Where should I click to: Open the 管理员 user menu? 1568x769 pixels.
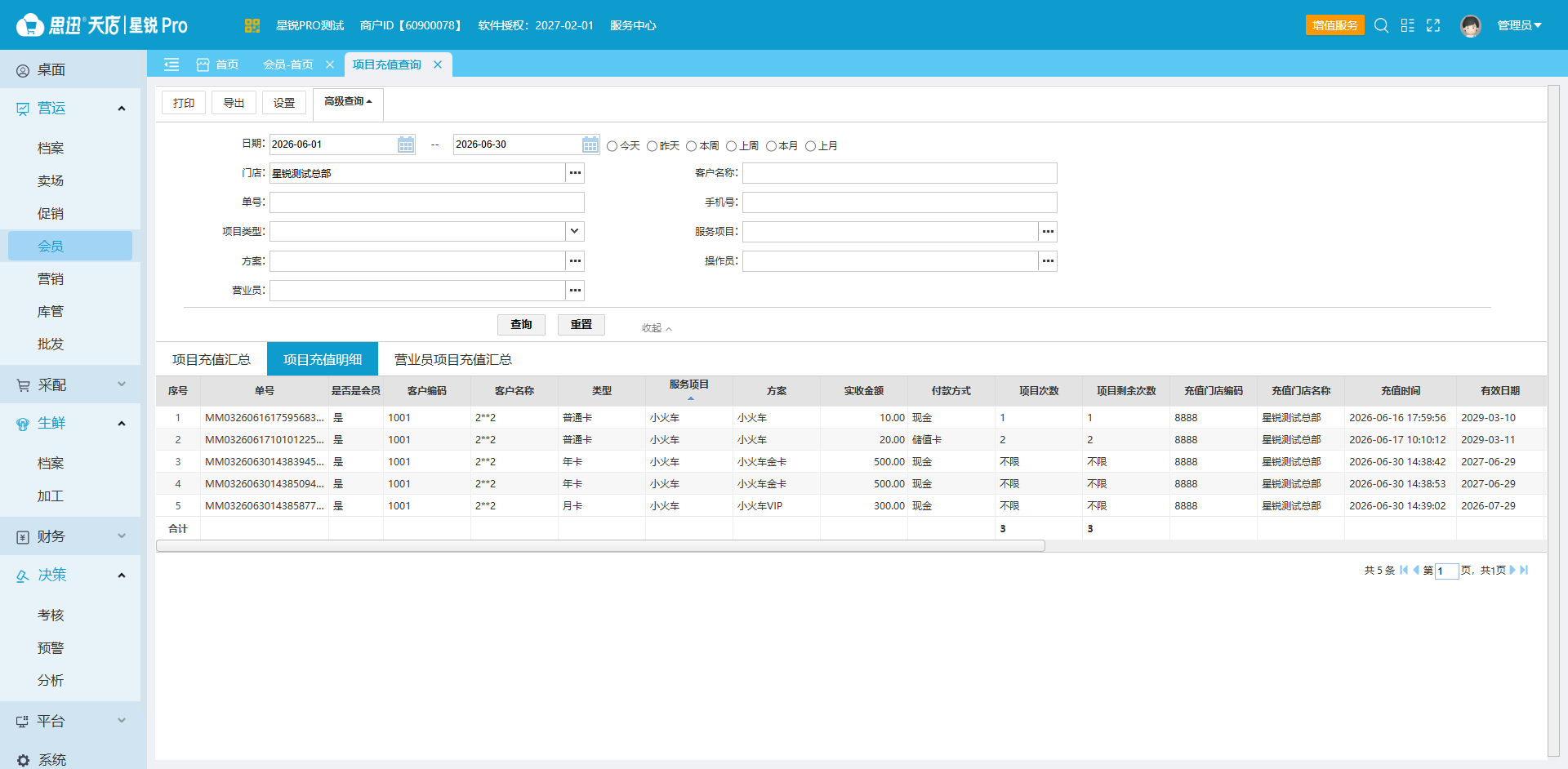[x=1519, y=25]
